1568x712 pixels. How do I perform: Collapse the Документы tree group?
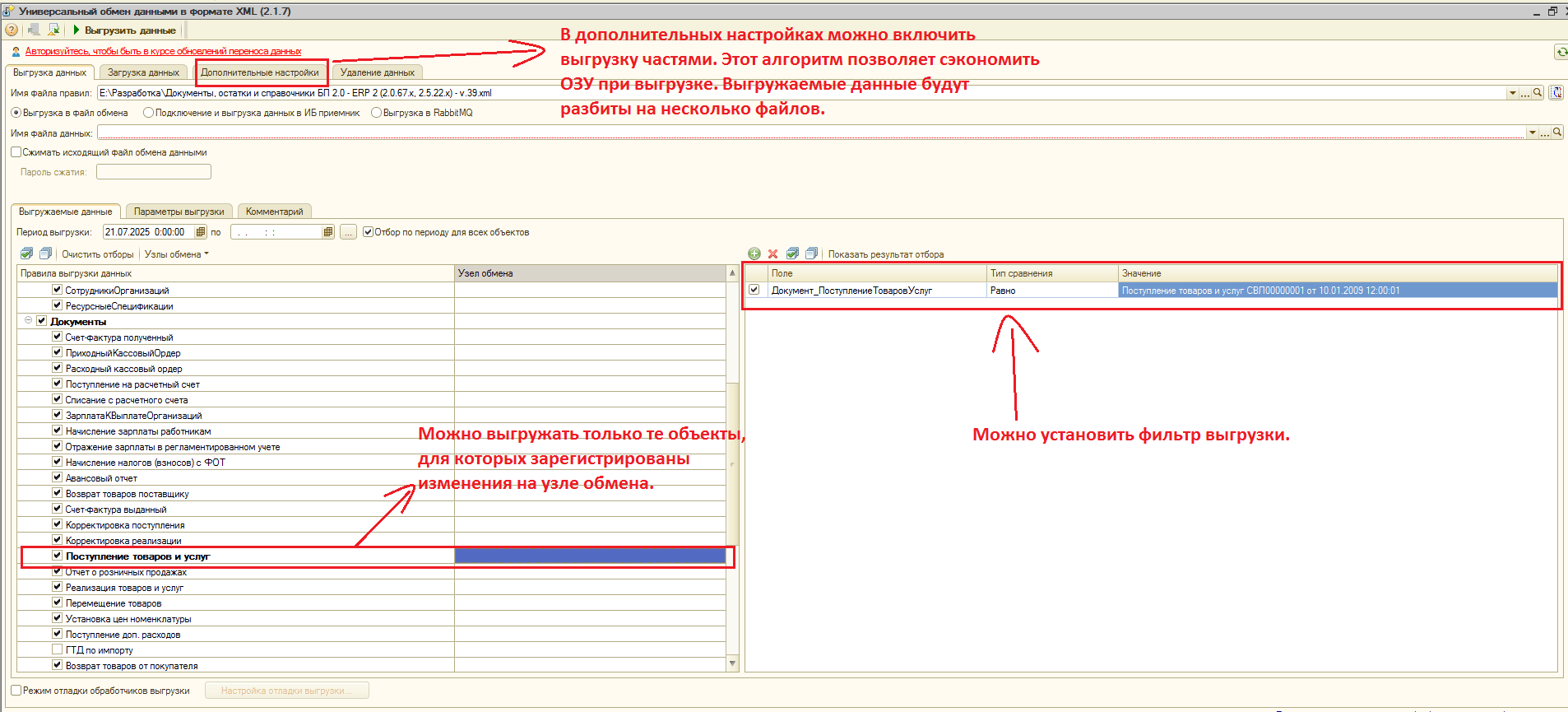28,321
